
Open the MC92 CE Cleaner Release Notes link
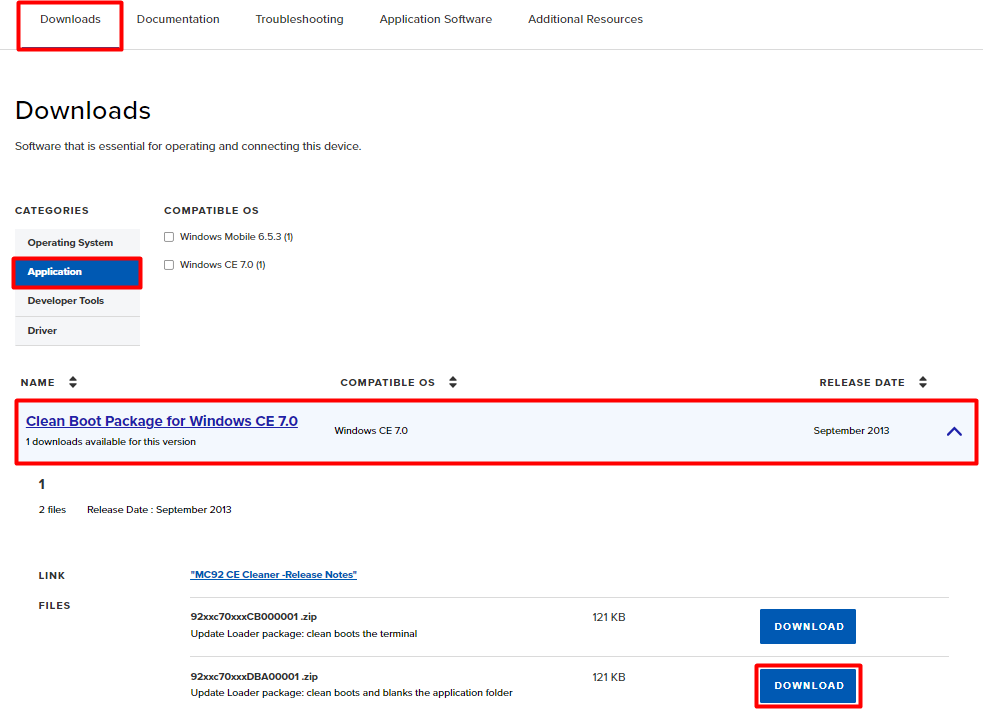click(273, 575)
